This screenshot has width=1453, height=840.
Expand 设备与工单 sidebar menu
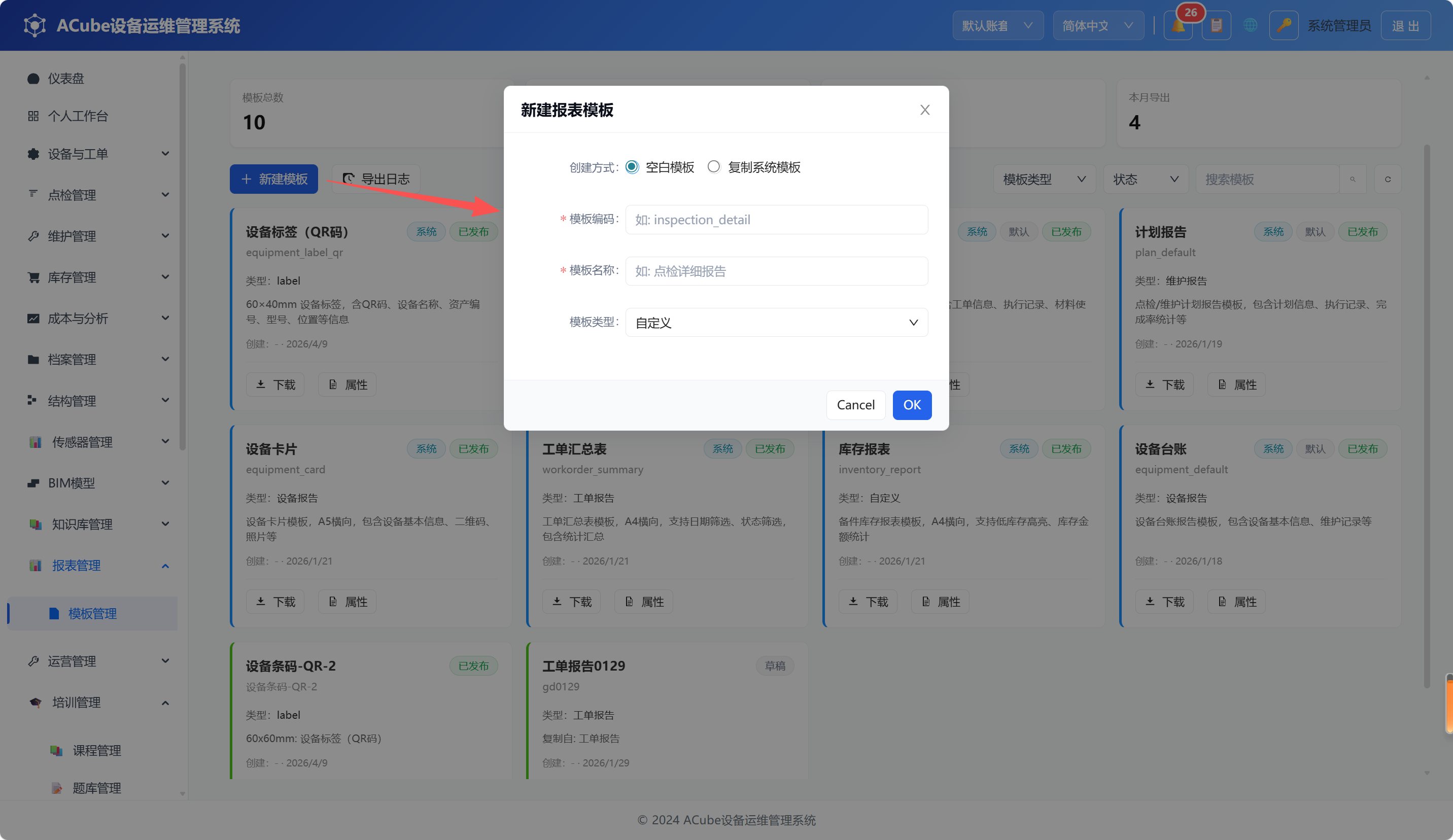click(98, 154)
